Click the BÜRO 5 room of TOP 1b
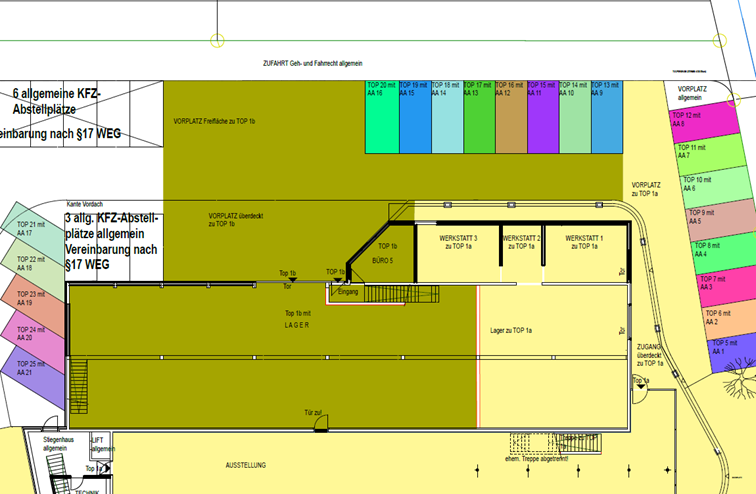Screen dimensions: 756x494 coord(386,256)
